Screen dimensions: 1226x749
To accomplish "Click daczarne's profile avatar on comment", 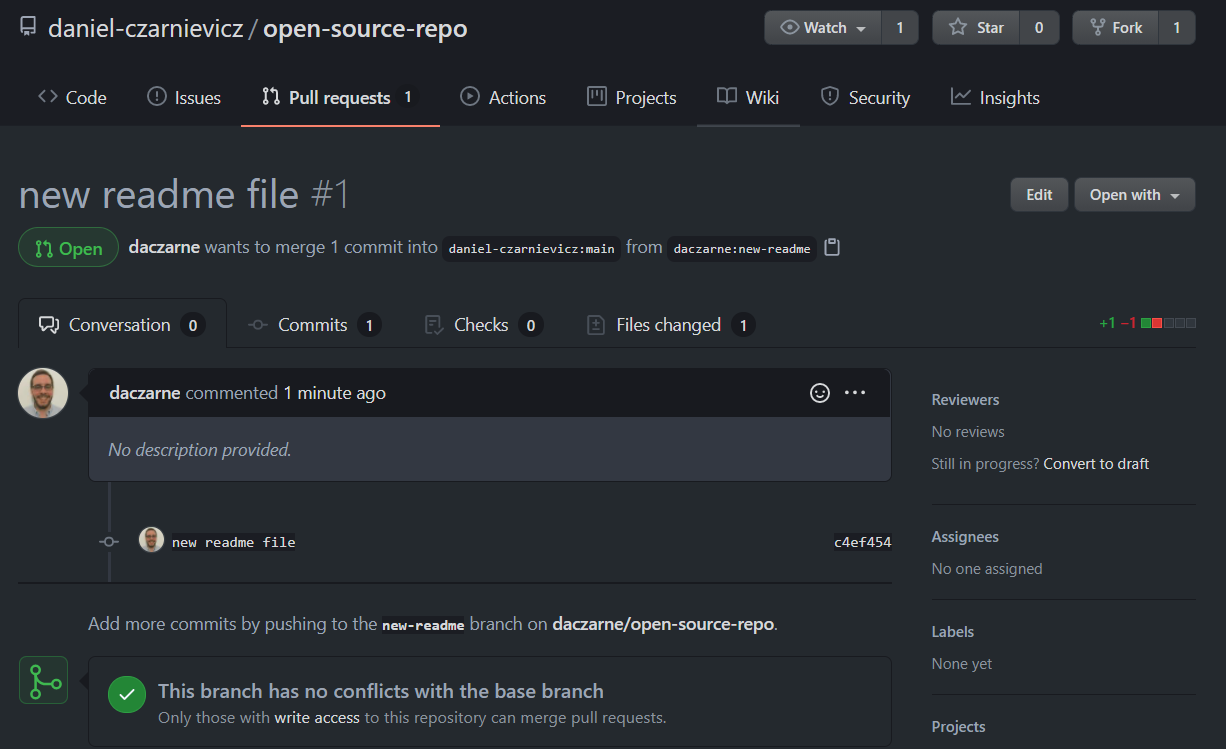I will tap(43, 393).
